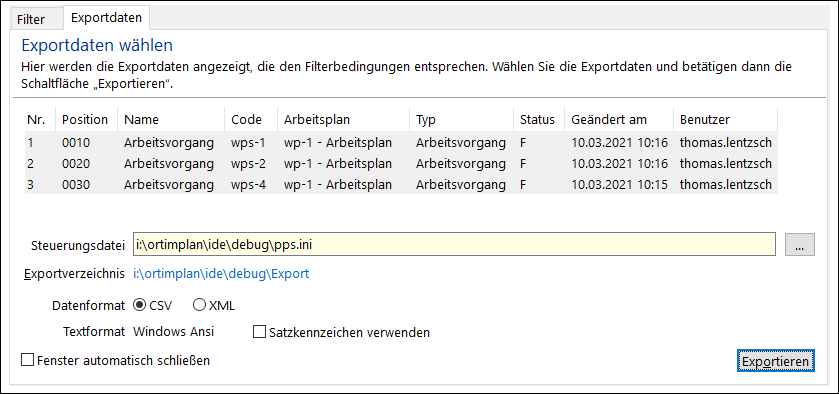This screenshot has height=394, width=839.
Task: Click the Name column header
Action: pyautogui.click(x=171, y=119)
